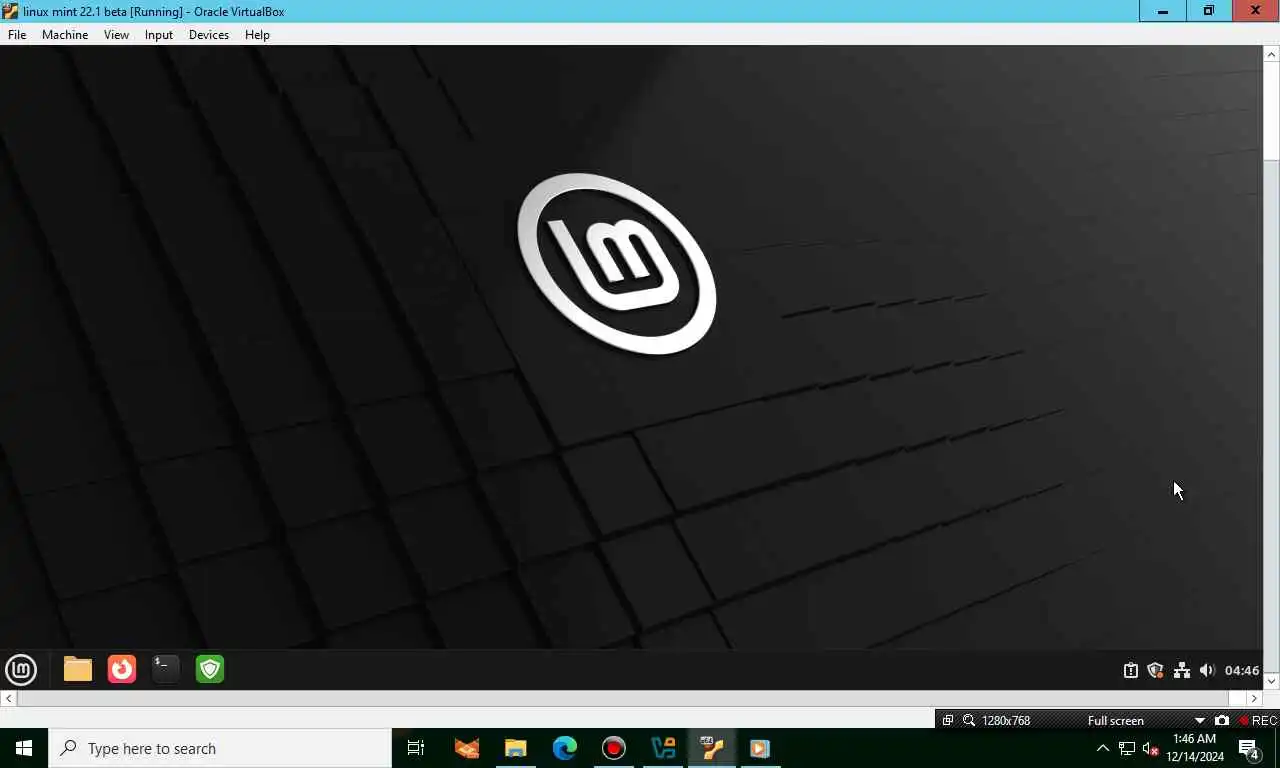
Task: Open the Windows network tray icon
Action: pos(1127,748)
